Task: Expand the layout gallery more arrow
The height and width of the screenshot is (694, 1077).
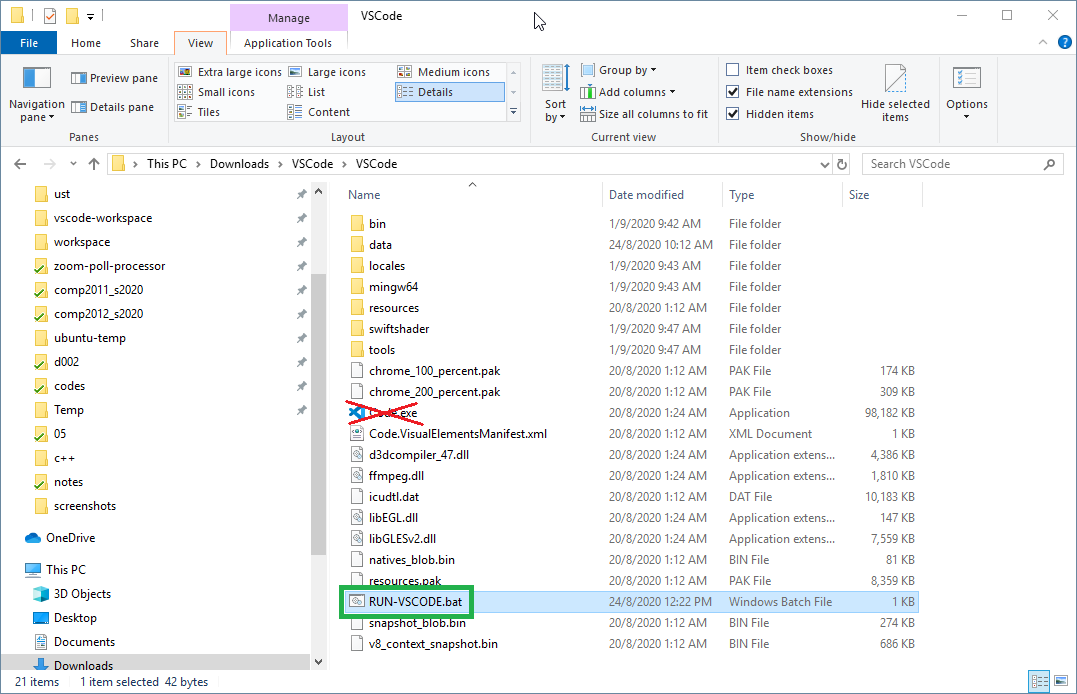Action: 514,113
